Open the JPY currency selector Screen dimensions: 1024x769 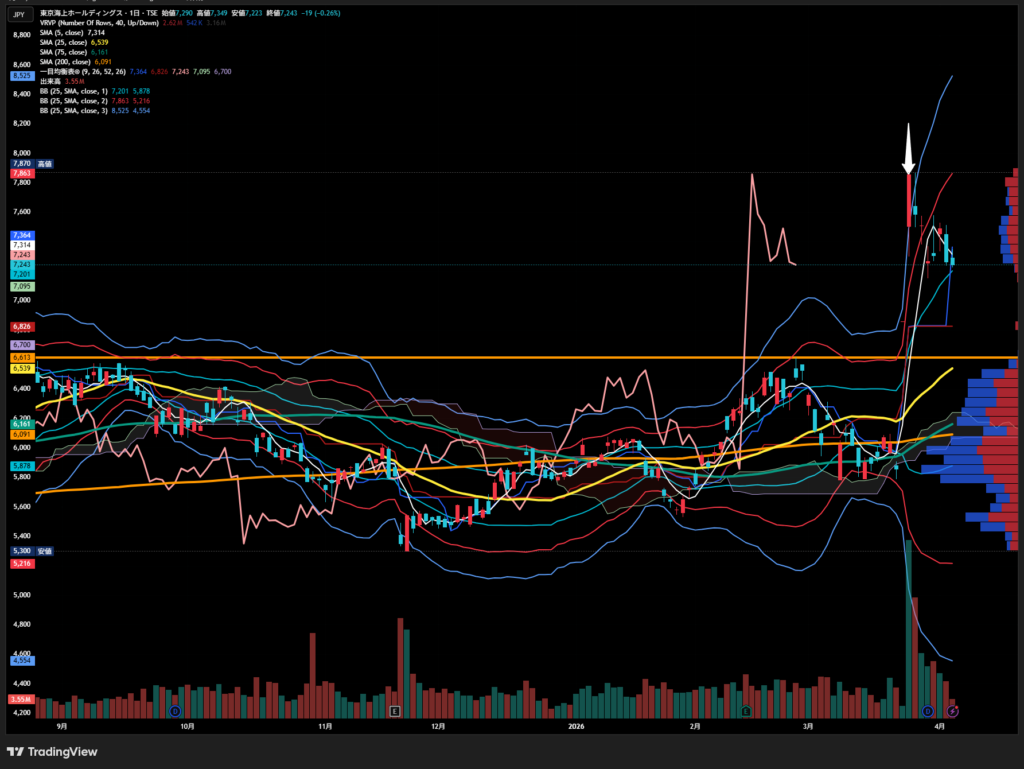pos(20,15)
